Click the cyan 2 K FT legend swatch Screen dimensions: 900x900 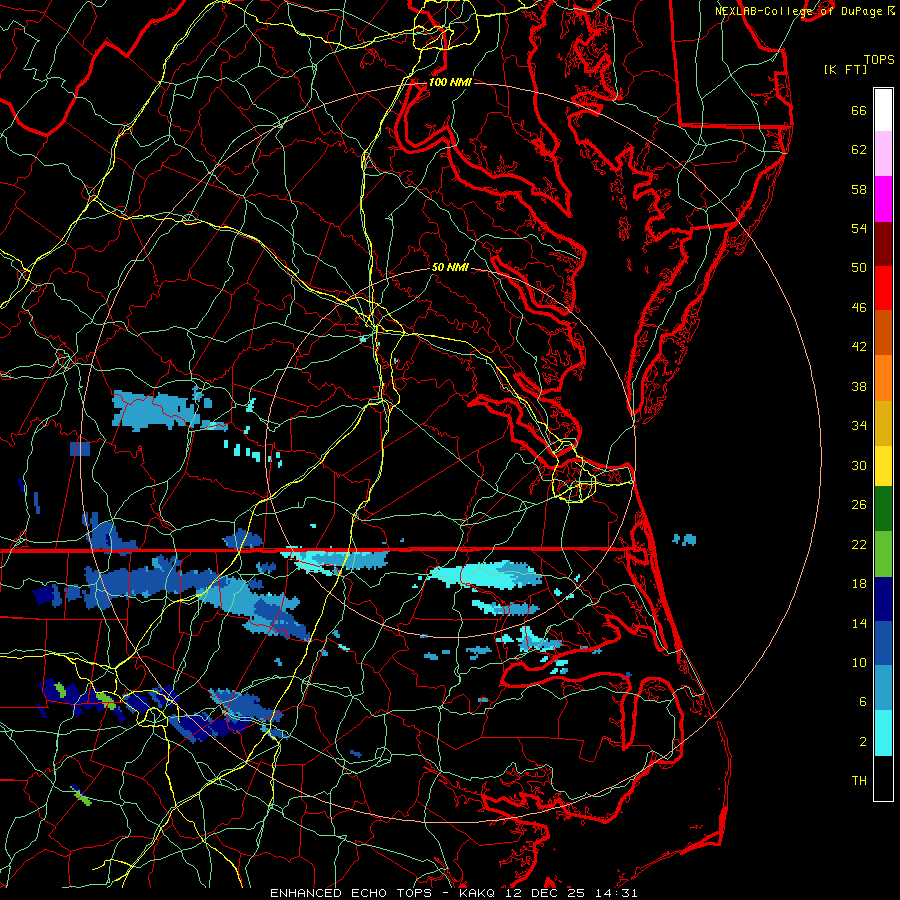[x=883, y=733]
